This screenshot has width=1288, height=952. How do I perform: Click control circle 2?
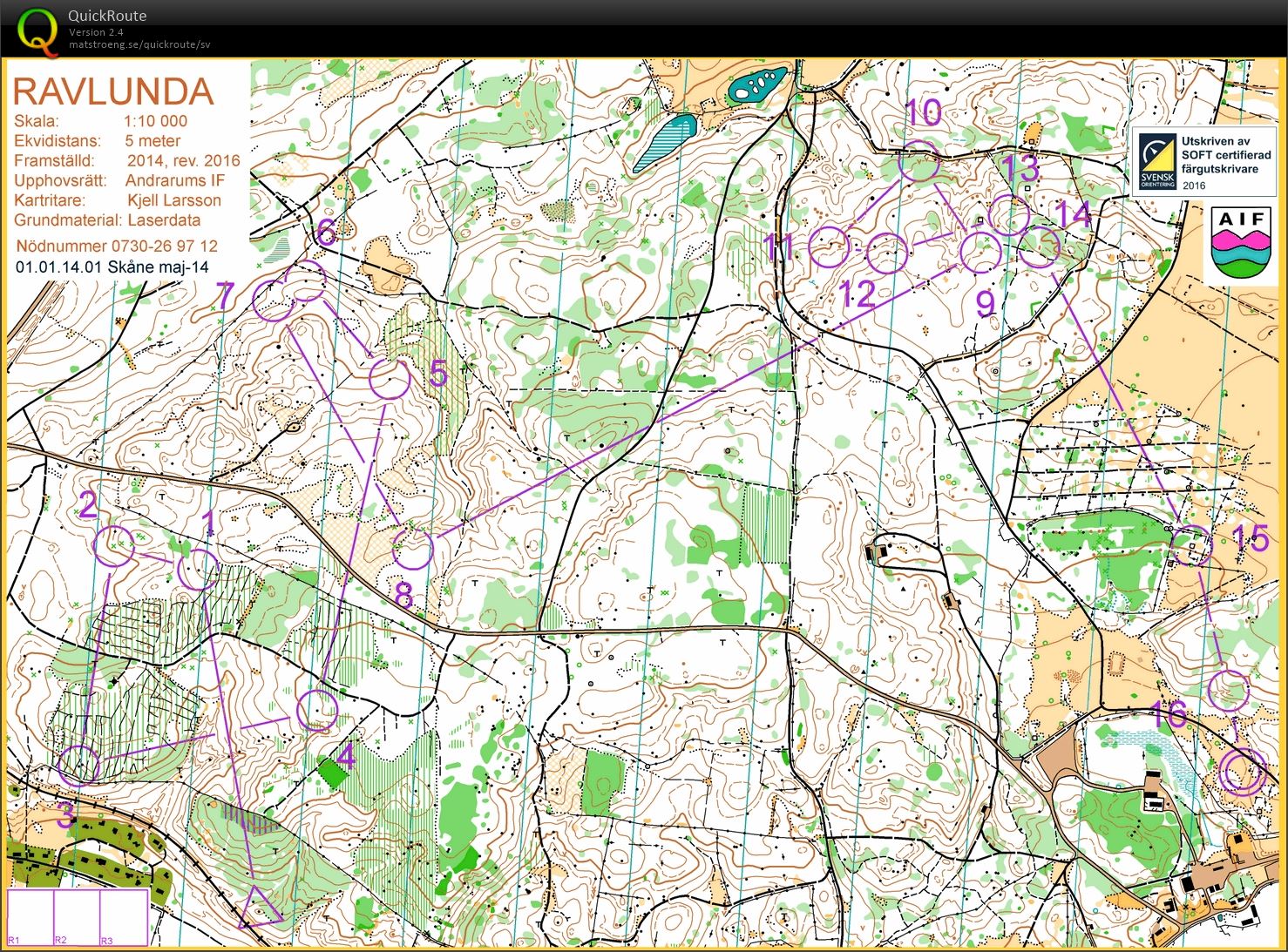click(x=113, y=546)
